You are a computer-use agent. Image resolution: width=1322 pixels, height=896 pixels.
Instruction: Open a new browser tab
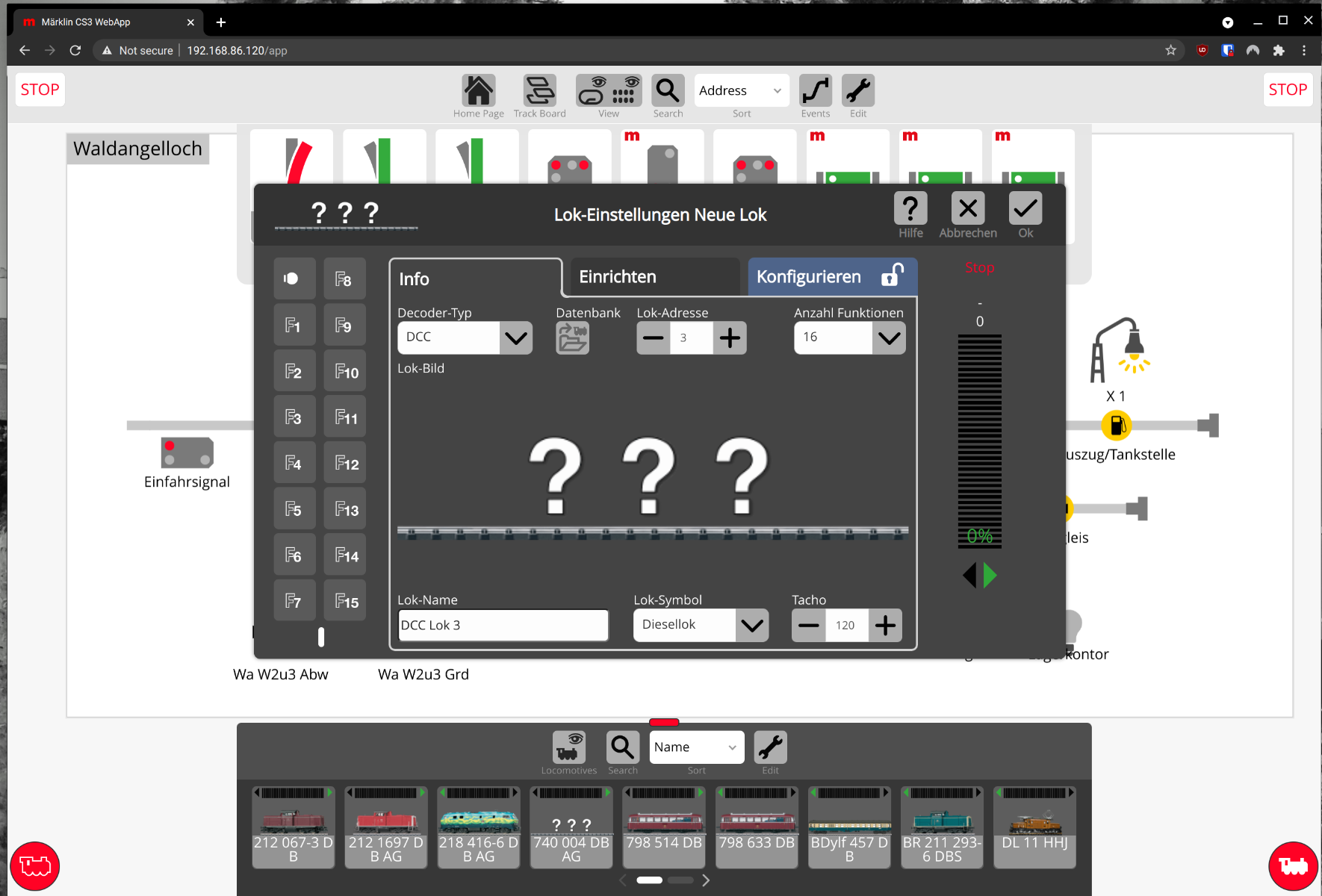click(220, 22)
